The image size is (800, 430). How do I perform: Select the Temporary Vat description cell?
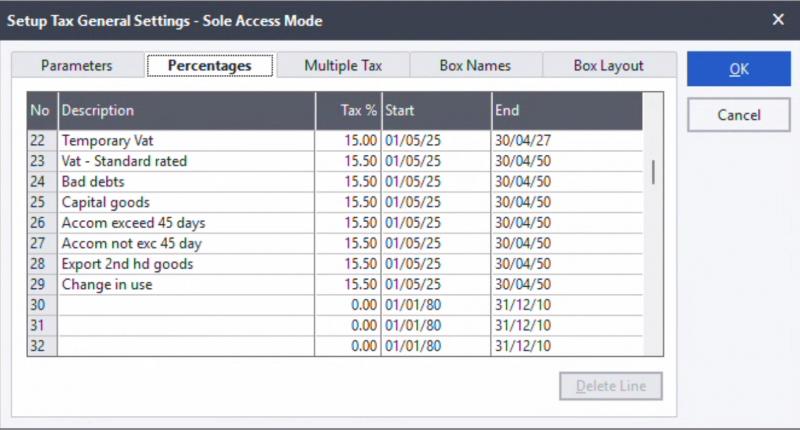click(185, 140)
